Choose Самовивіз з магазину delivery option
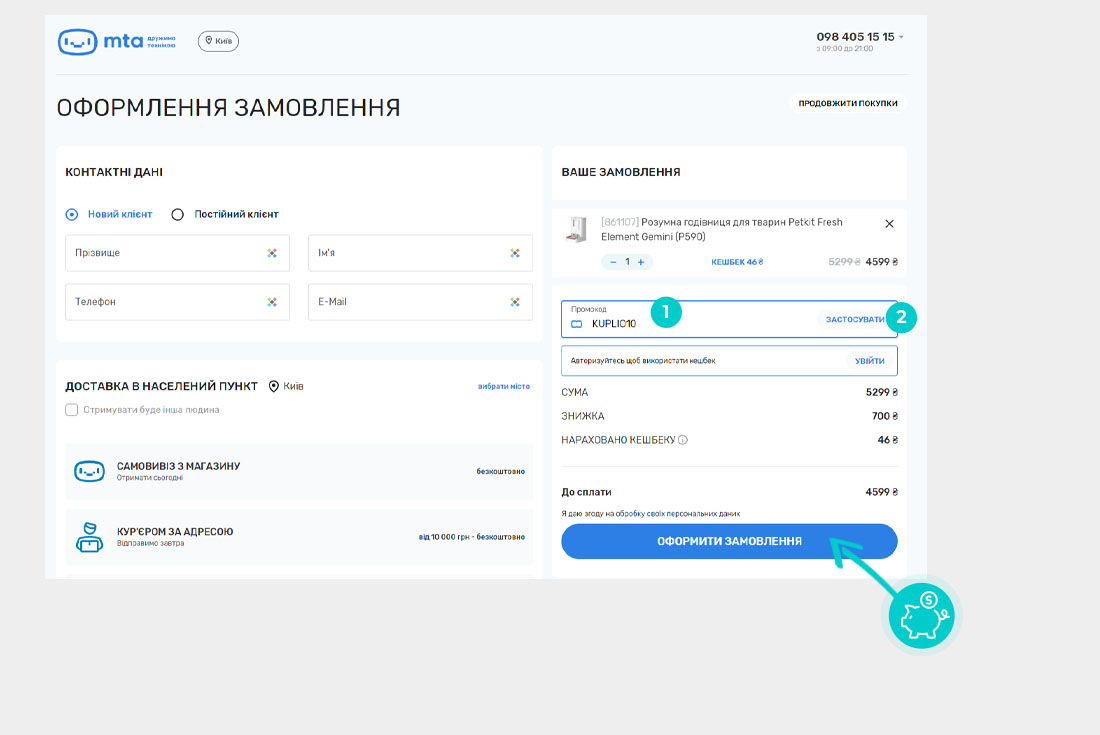Screen dimensions: 1100x735 click(298, 471)
